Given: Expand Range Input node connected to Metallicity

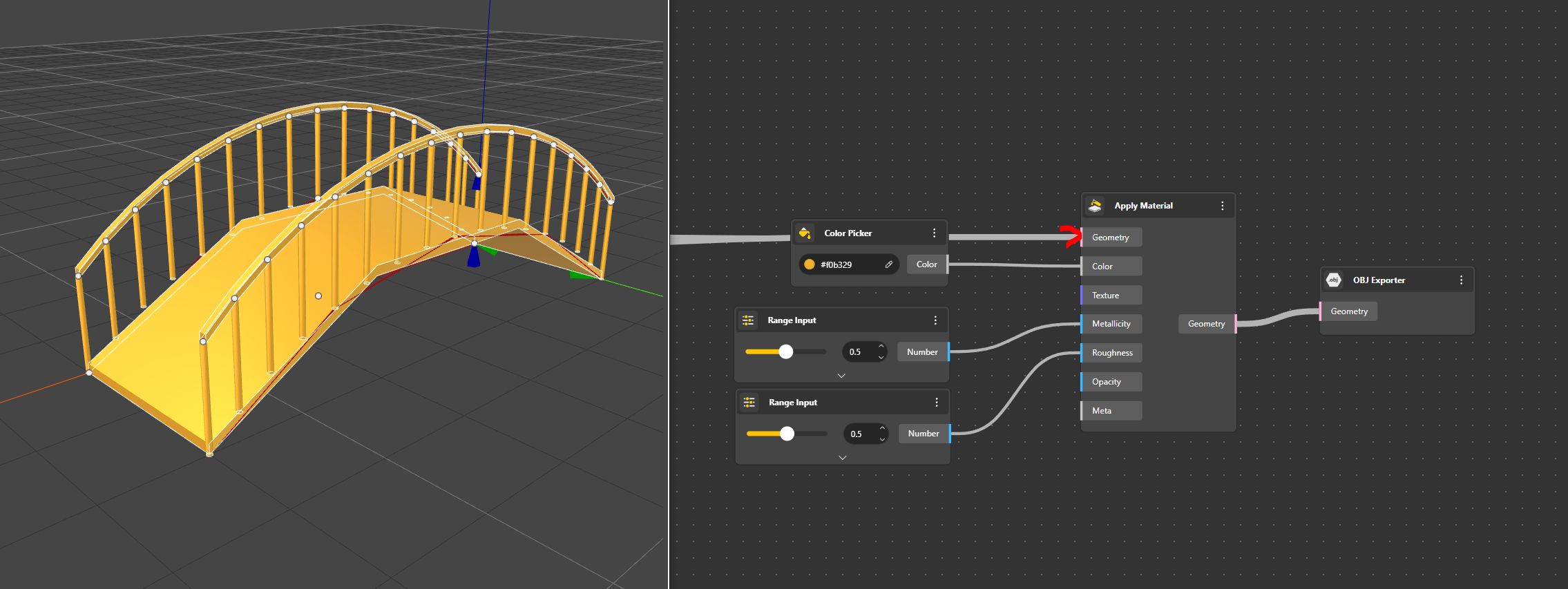Looking at the screenshot, I should 841,376.
